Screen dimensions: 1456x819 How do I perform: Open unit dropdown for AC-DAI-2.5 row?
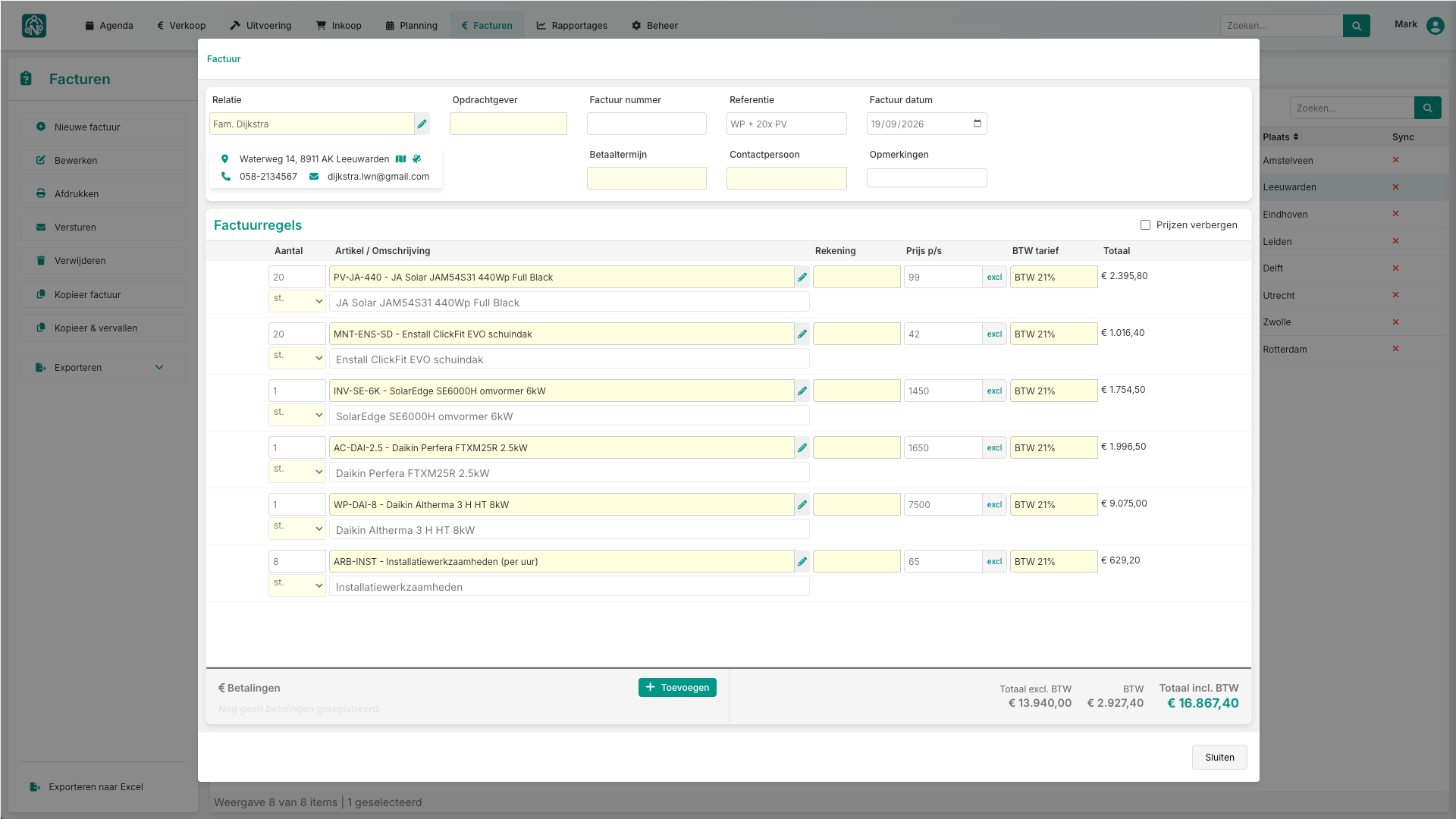(x=297, y=472)
